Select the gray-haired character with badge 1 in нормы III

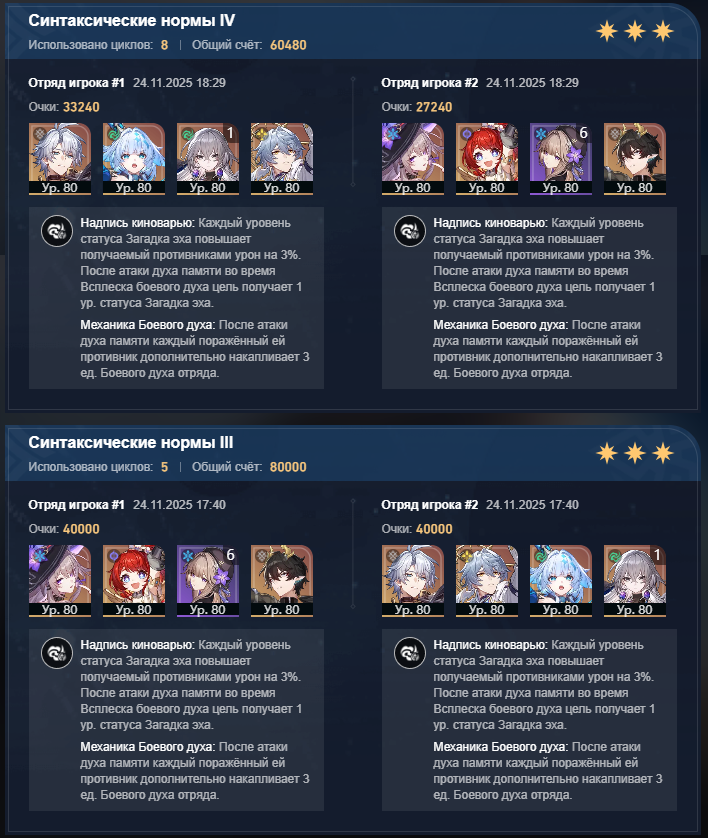click(635, 581)
